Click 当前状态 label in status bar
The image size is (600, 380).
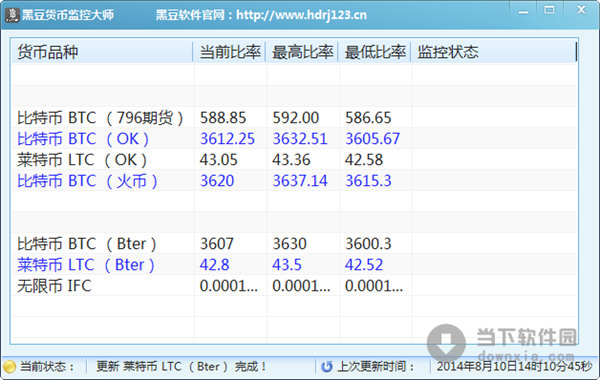click(x=47, y=367)
